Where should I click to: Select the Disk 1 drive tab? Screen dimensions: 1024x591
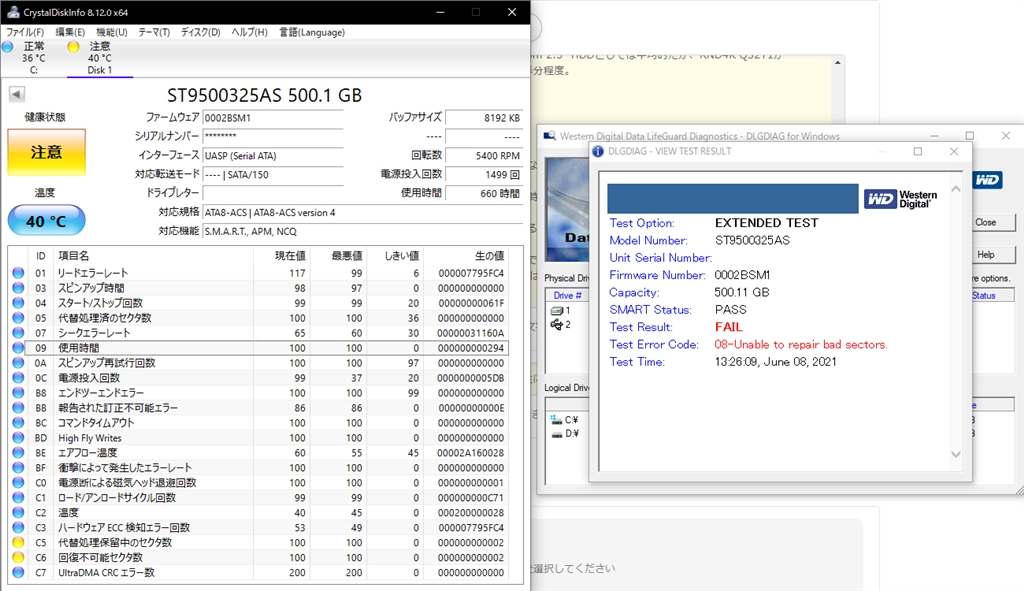pos(100,57)
